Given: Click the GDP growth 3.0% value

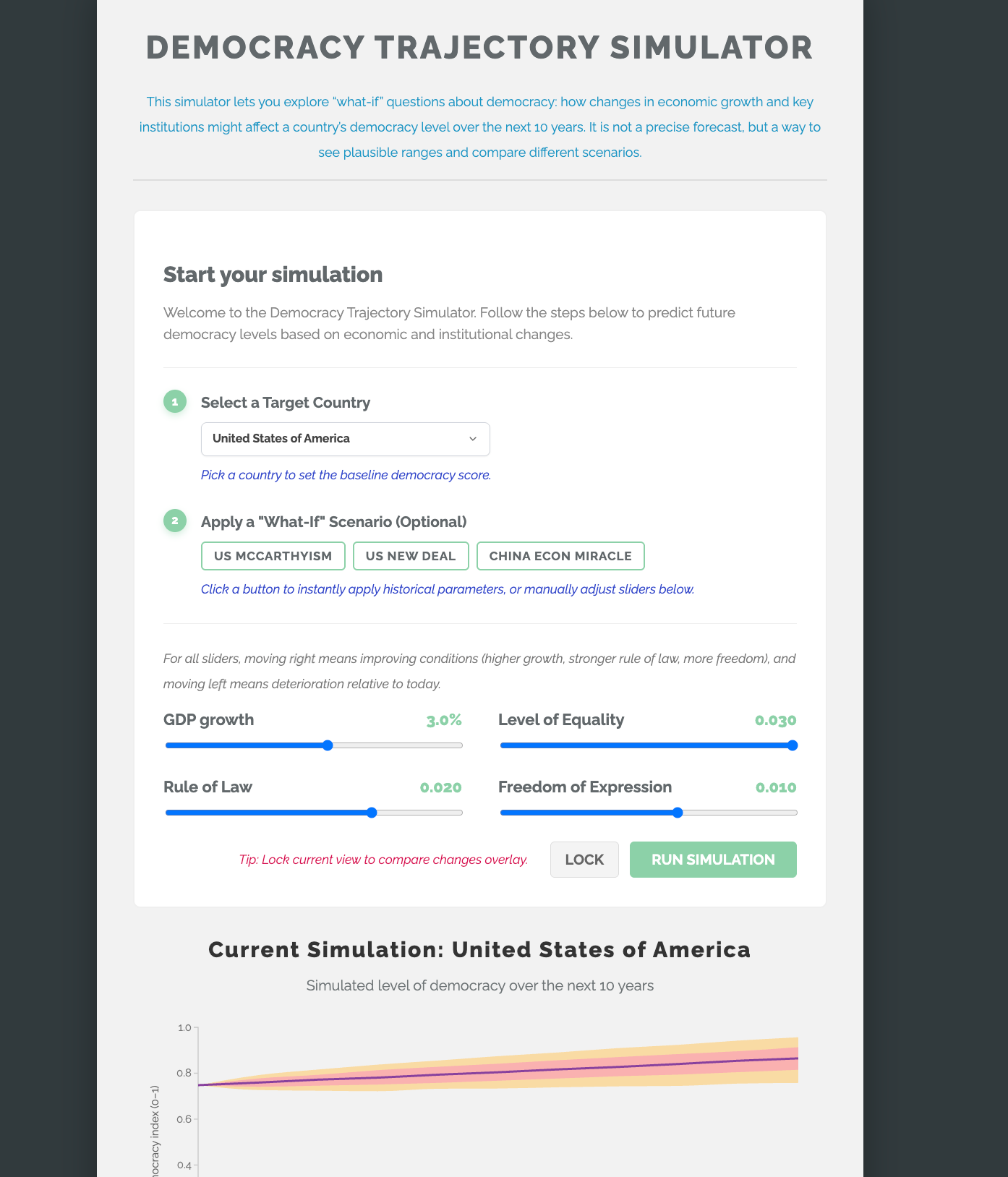Looking at the screenshot, I should coord(444,720).
